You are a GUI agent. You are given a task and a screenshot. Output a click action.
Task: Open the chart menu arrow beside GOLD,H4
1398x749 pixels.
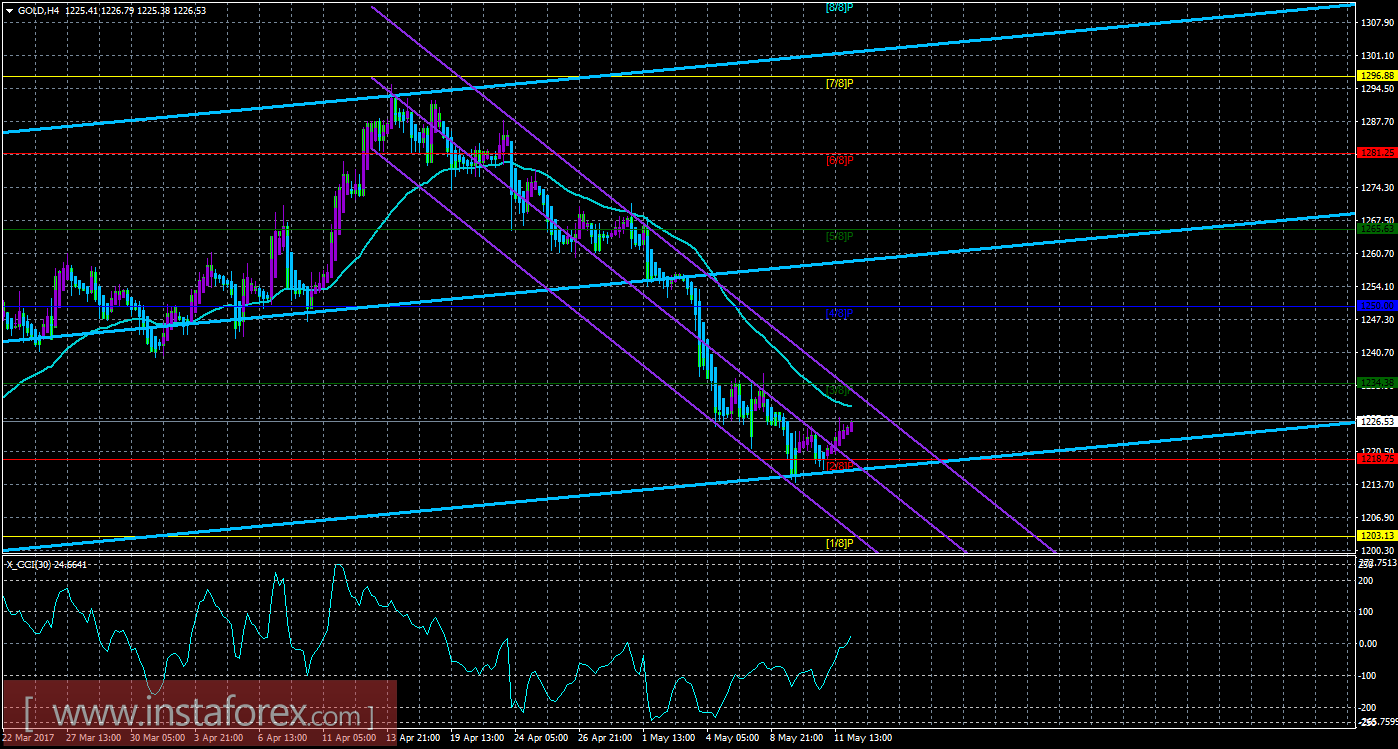click(x=9, y=10)
